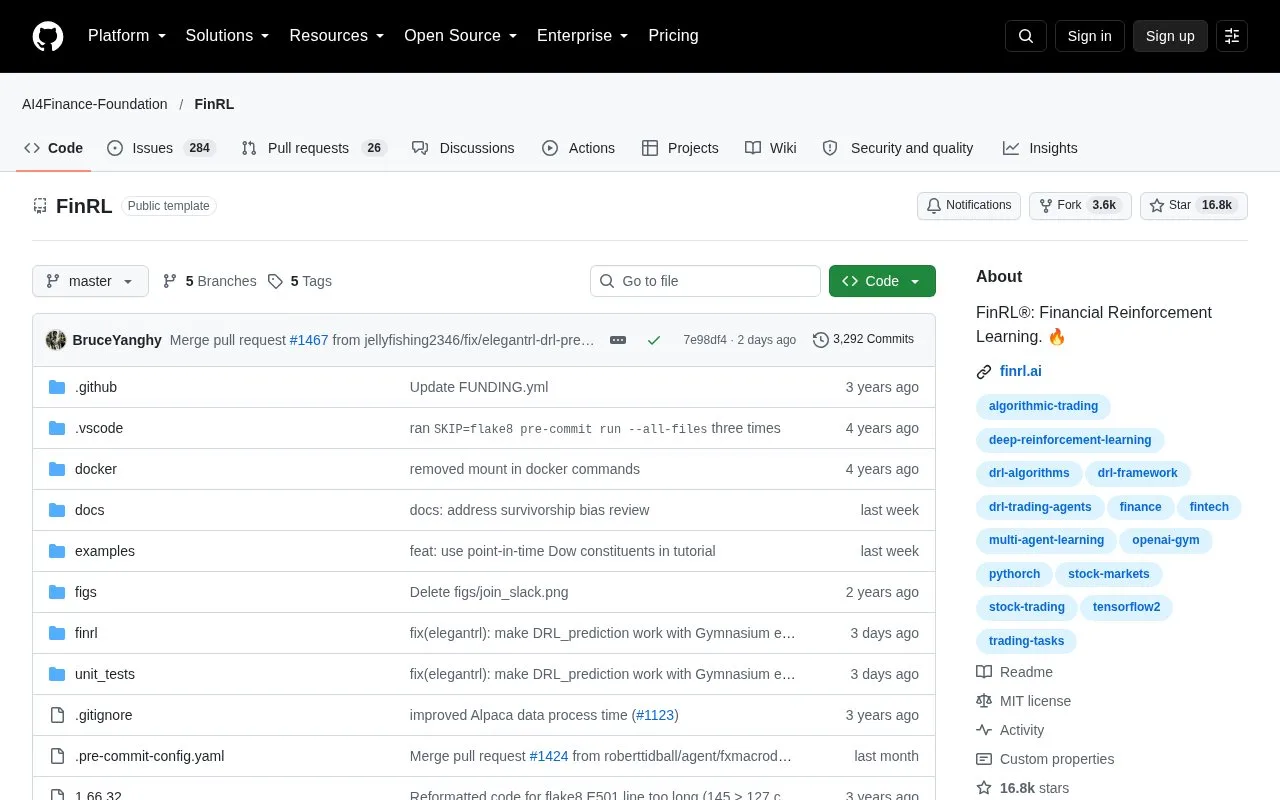
Task: Open the examples folder
Action: click(x=105, y=551)
